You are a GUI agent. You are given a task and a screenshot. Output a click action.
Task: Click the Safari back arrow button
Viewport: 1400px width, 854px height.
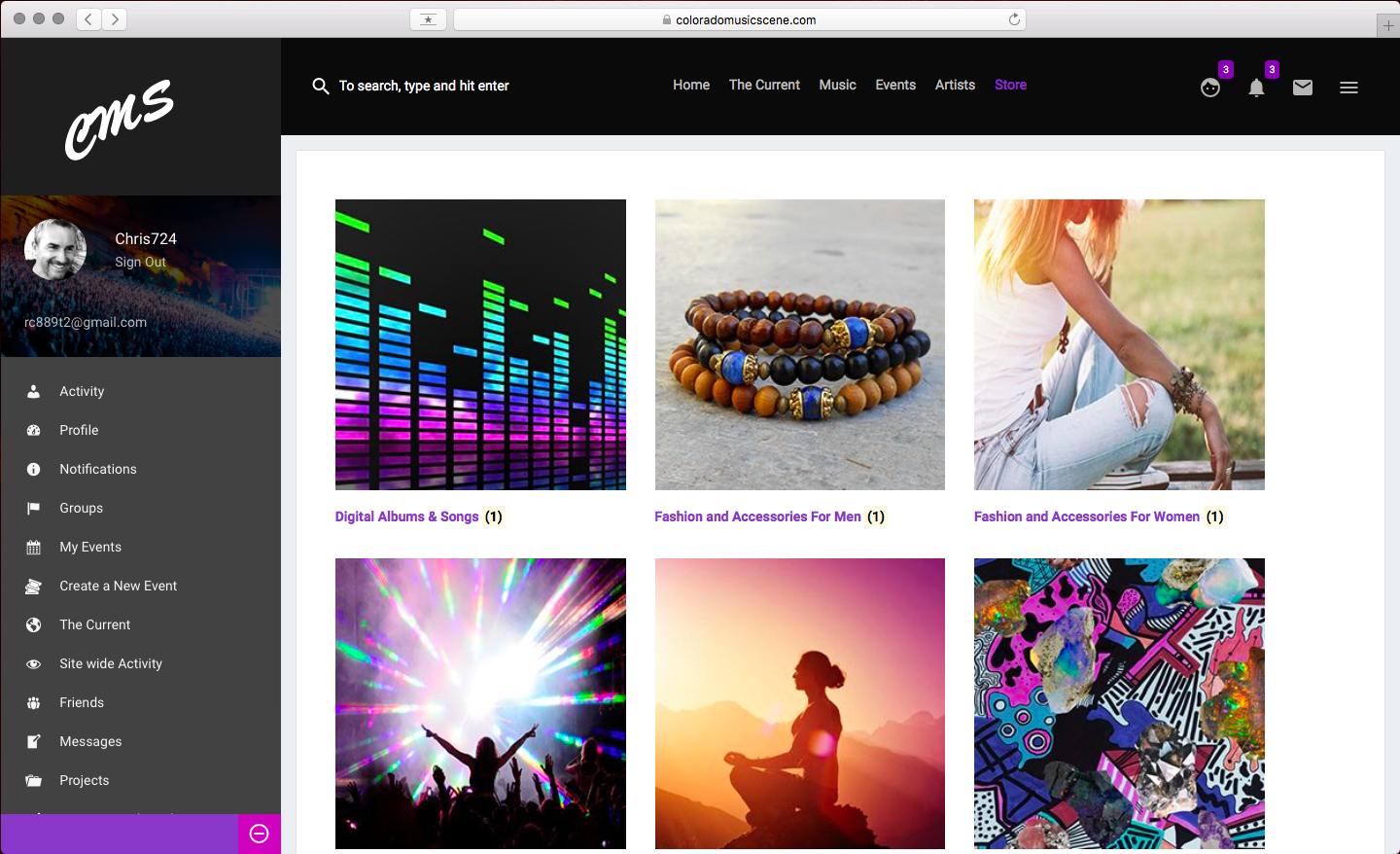[x=88, y=19]
